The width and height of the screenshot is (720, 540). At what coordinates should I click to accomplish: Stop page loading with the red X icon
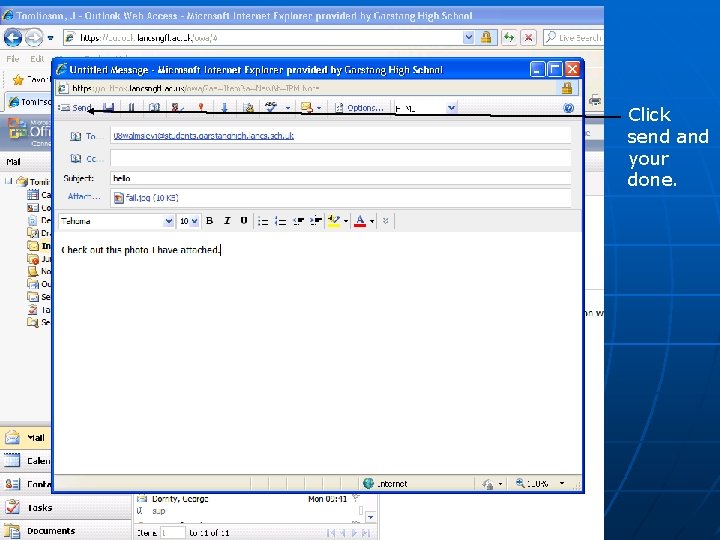point(529,38)
